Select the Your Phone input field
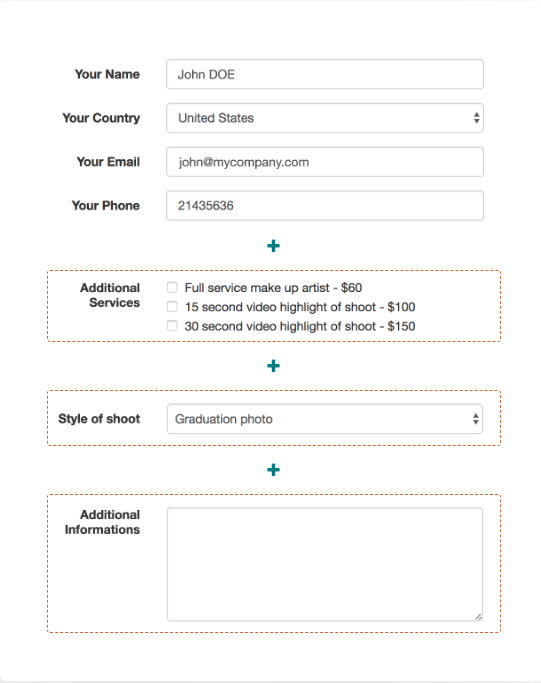 click(x=325, y=206)
